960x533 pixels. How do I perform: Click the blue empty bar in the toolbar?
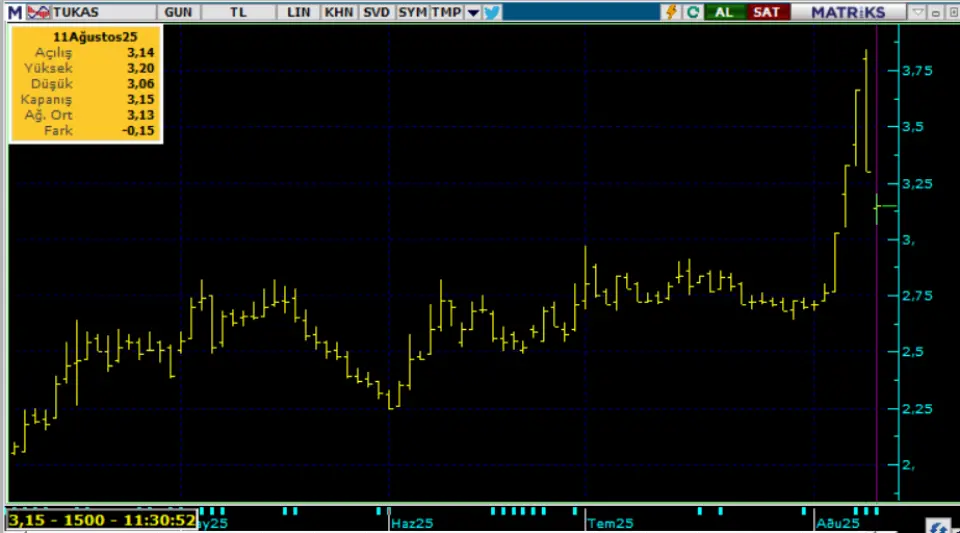(x=581, y=12)
